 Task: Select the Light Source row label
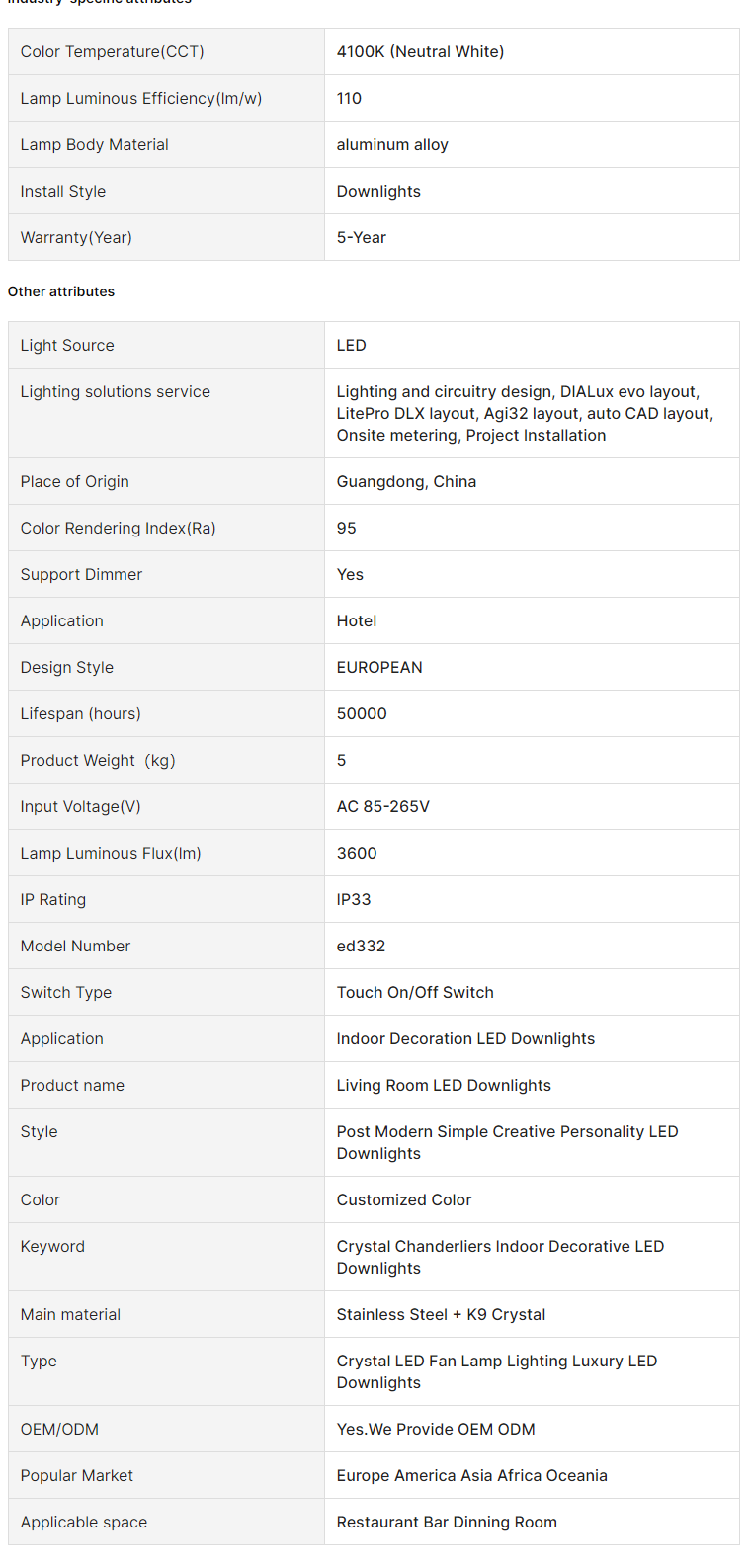point(67,345)
